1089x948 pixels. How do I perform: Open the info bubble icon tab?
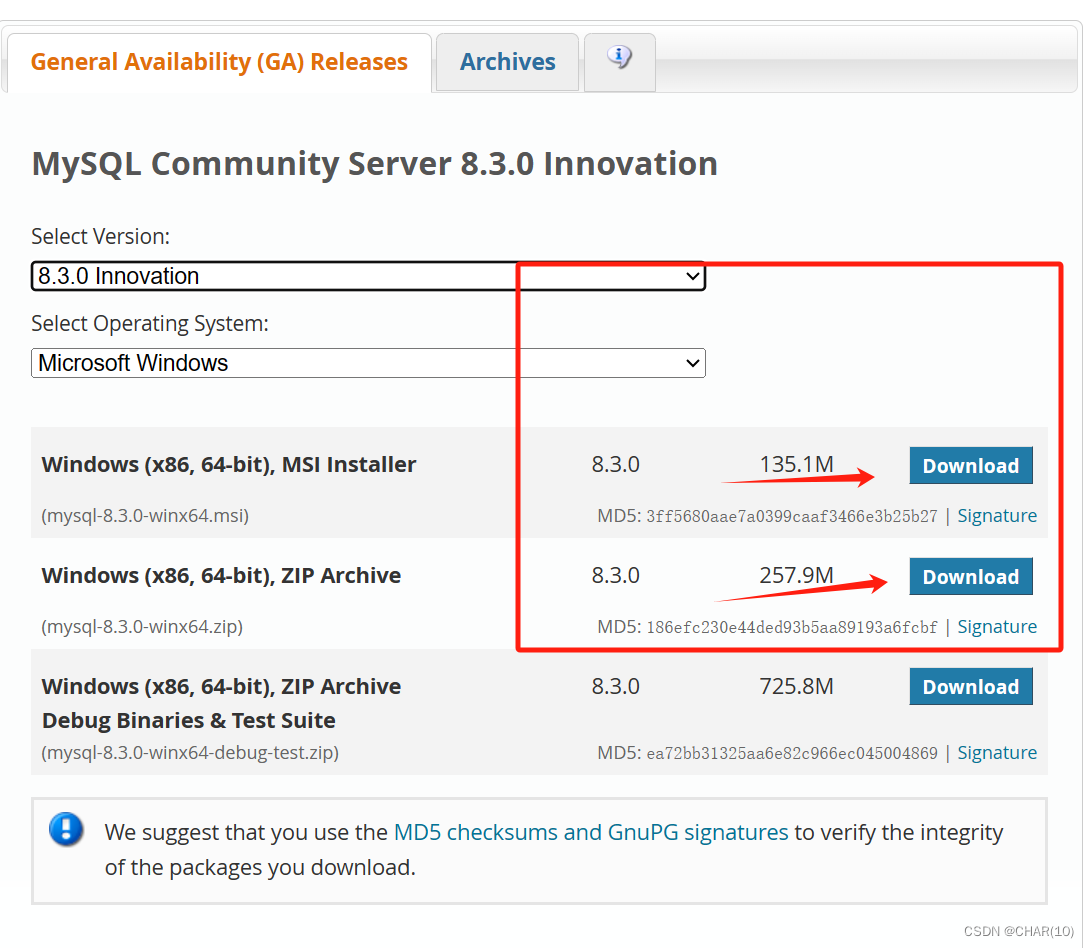tap(620, 61)
